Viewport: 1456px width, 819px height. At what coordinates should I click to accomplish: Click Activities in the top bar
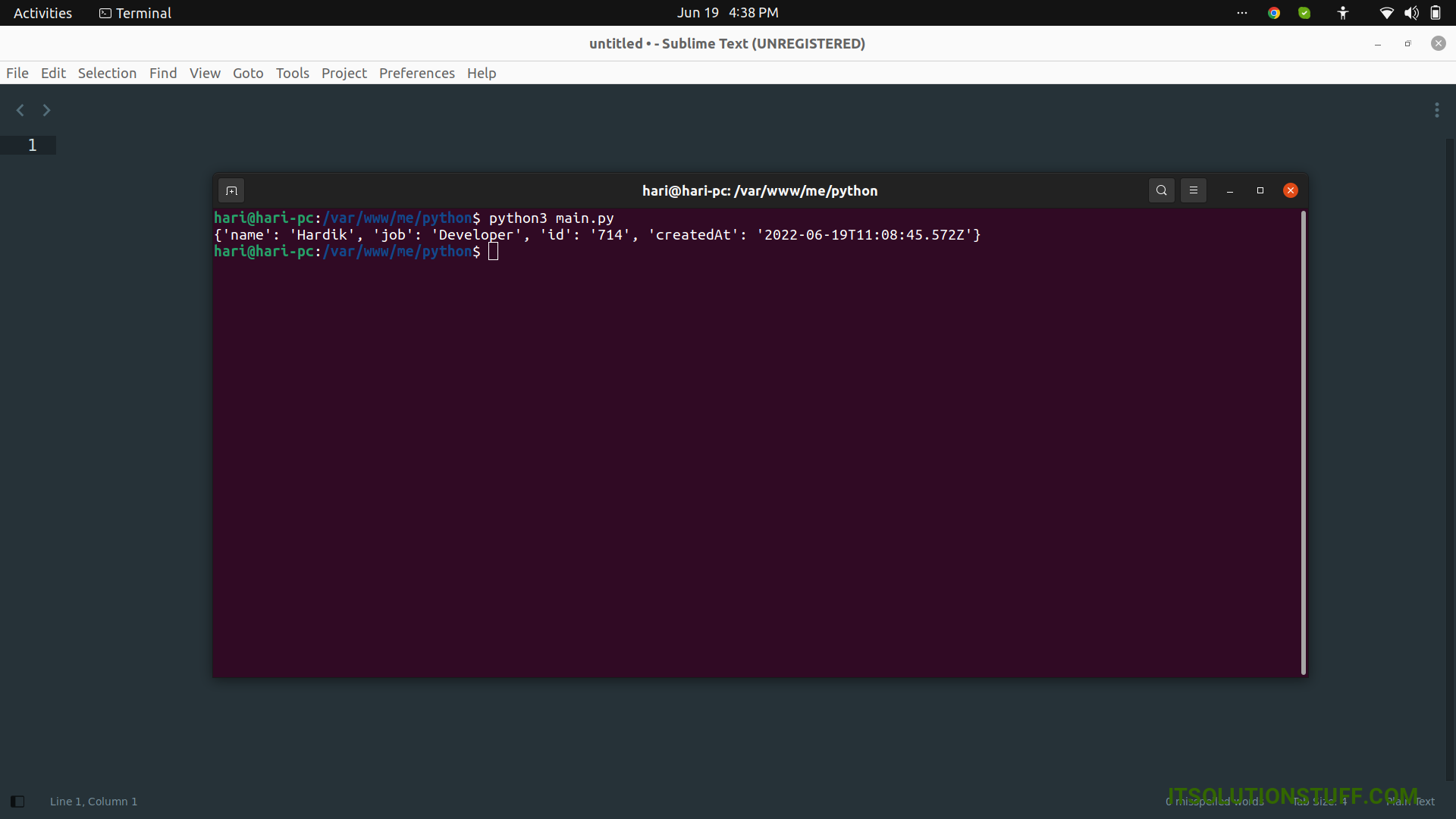pyautogui.click(x=42, y=12)
